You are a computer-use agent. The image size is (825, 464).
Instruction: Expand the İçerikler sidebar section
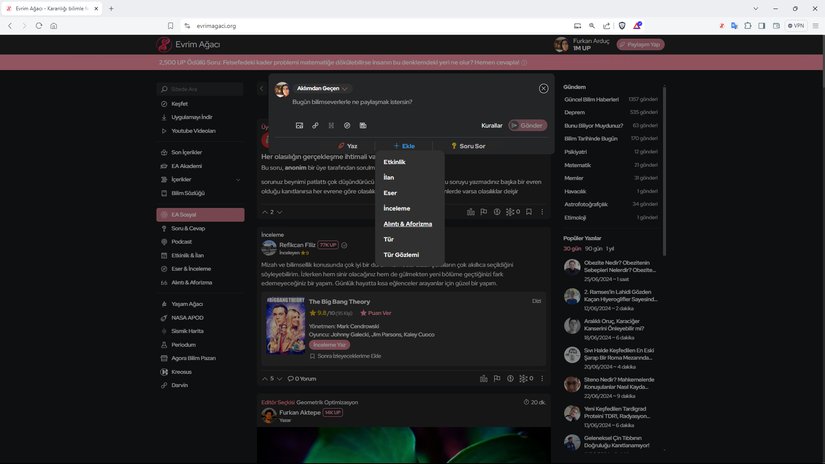click(x=237, y=179)
